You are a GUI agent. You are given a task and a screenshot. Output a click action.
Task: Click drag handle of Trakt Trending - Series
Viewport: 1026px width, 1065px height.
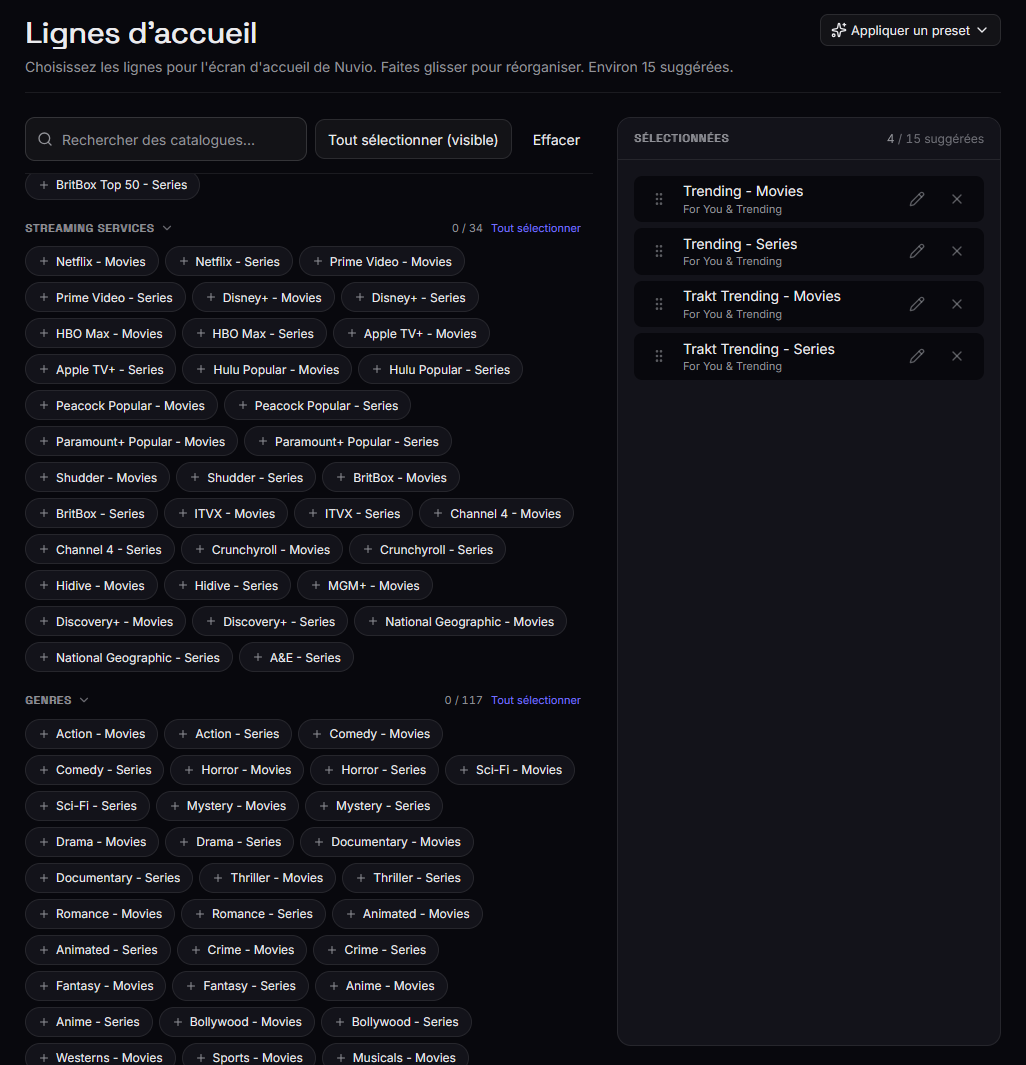[x=659, y=356]
